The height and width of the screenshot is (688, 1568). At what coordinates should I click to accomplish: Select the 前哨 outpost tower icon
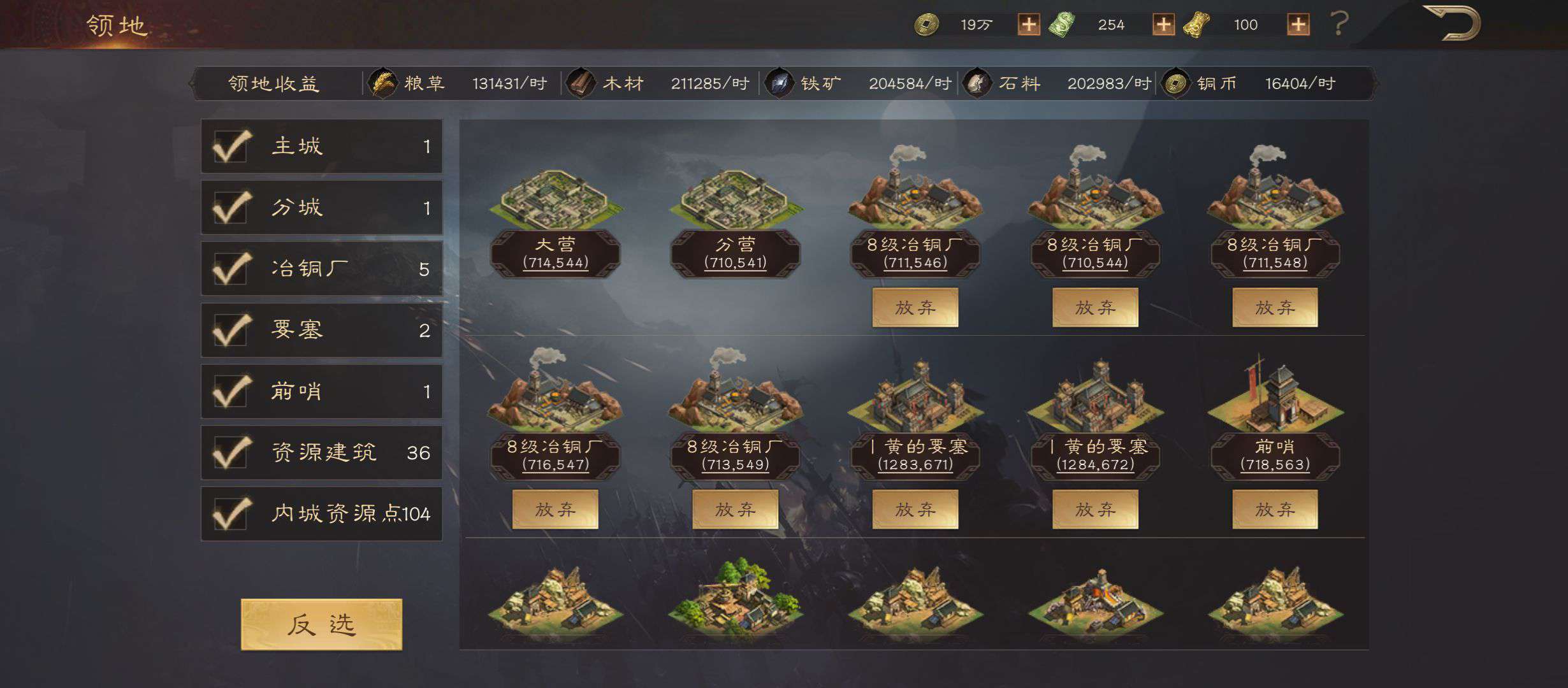coord(1275,395)
